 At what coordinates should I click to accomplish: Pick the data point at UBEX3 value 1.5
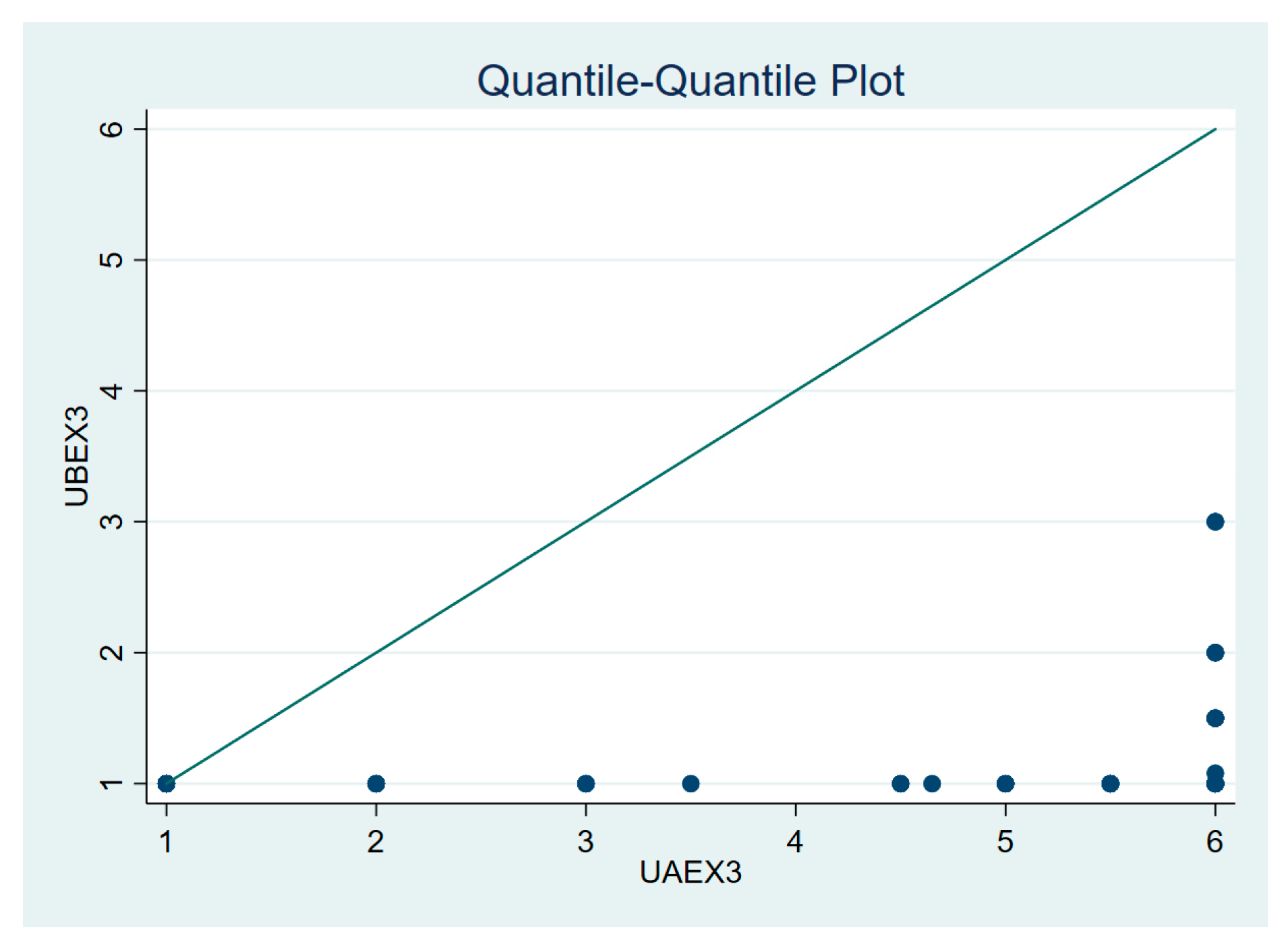1214,718
